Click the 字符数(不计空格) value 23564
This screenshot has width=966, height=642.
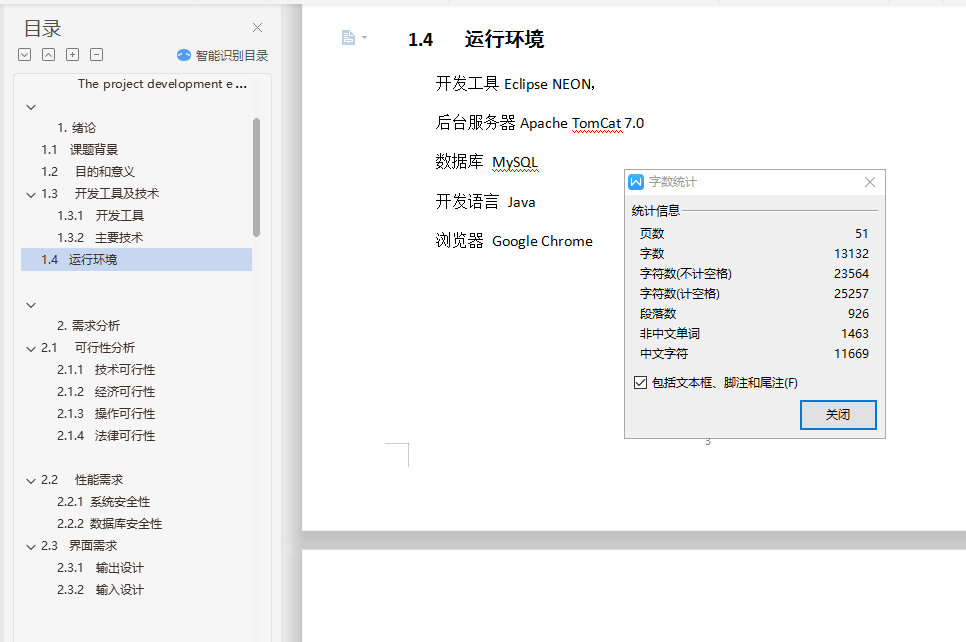click(x=851, y=274)
